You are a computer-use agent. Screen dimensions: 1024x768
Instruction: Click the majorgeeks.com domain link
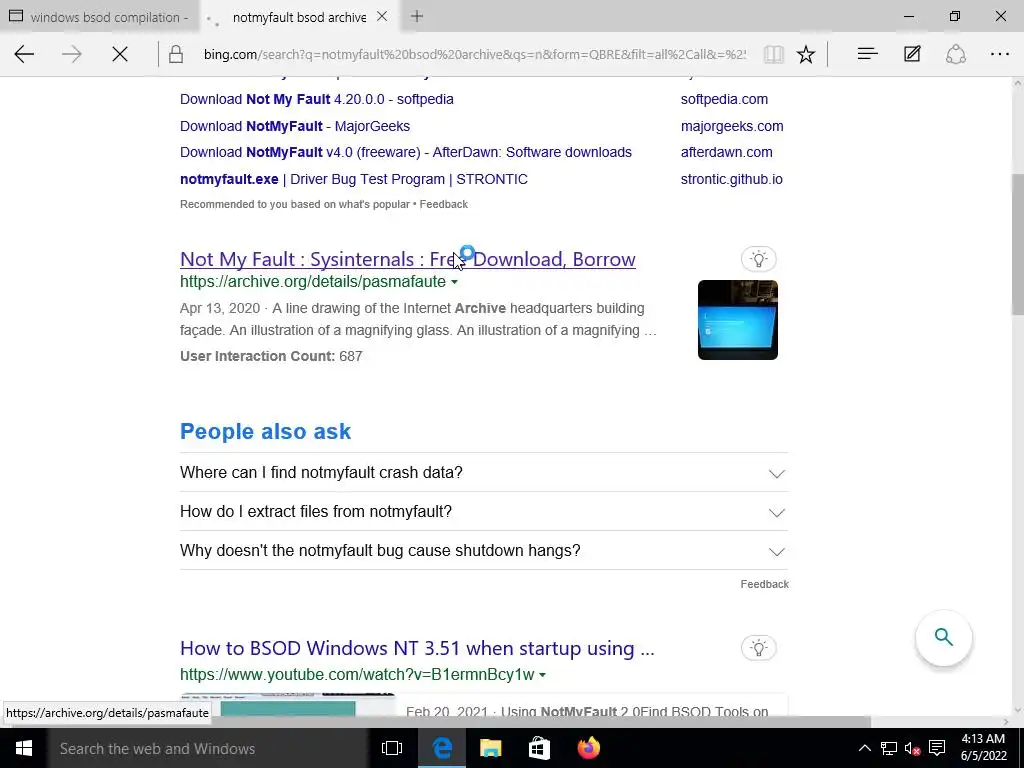tap(732, 126)
